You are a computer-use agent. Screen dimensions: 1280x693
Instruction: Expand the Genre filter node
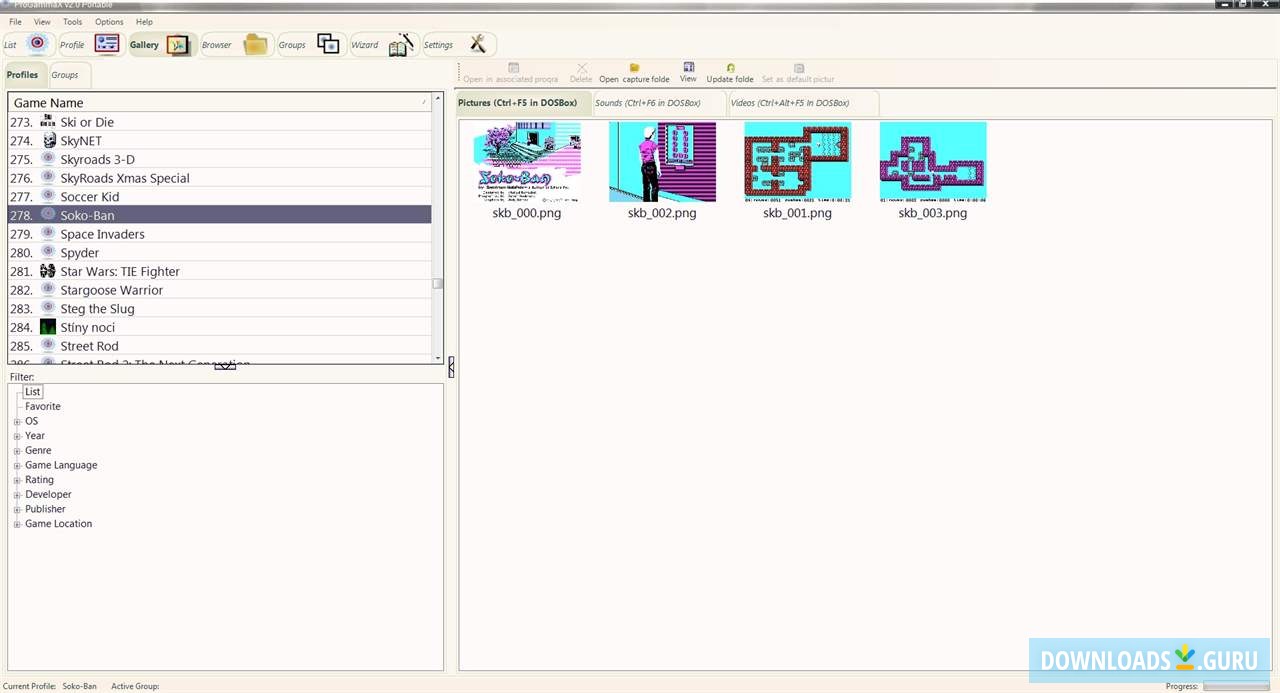click(17, 451)
